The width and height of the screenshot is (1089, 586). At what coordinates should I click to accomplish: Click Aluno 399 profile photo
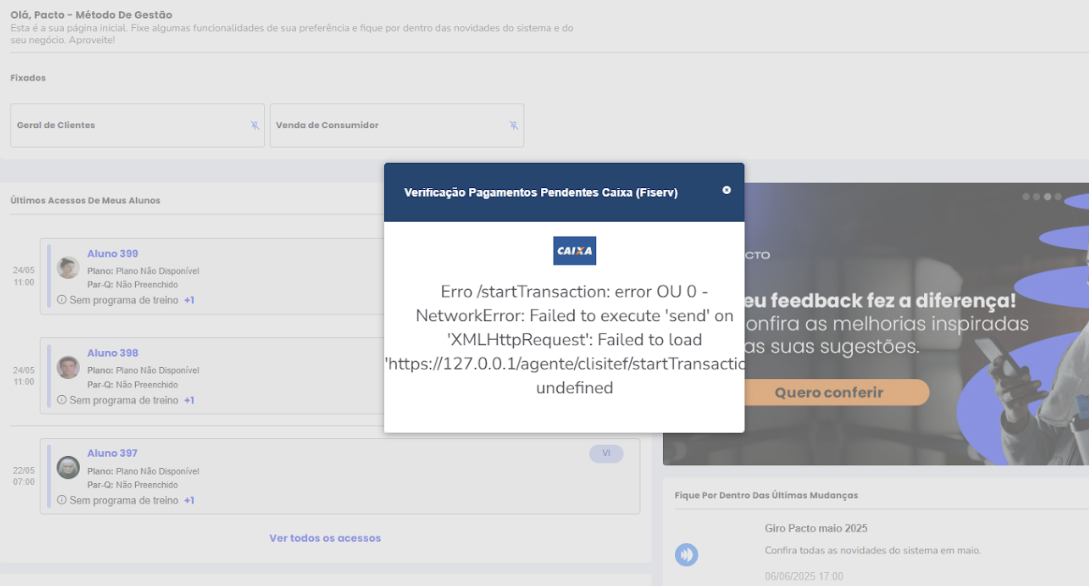click(x=68, y=268)
